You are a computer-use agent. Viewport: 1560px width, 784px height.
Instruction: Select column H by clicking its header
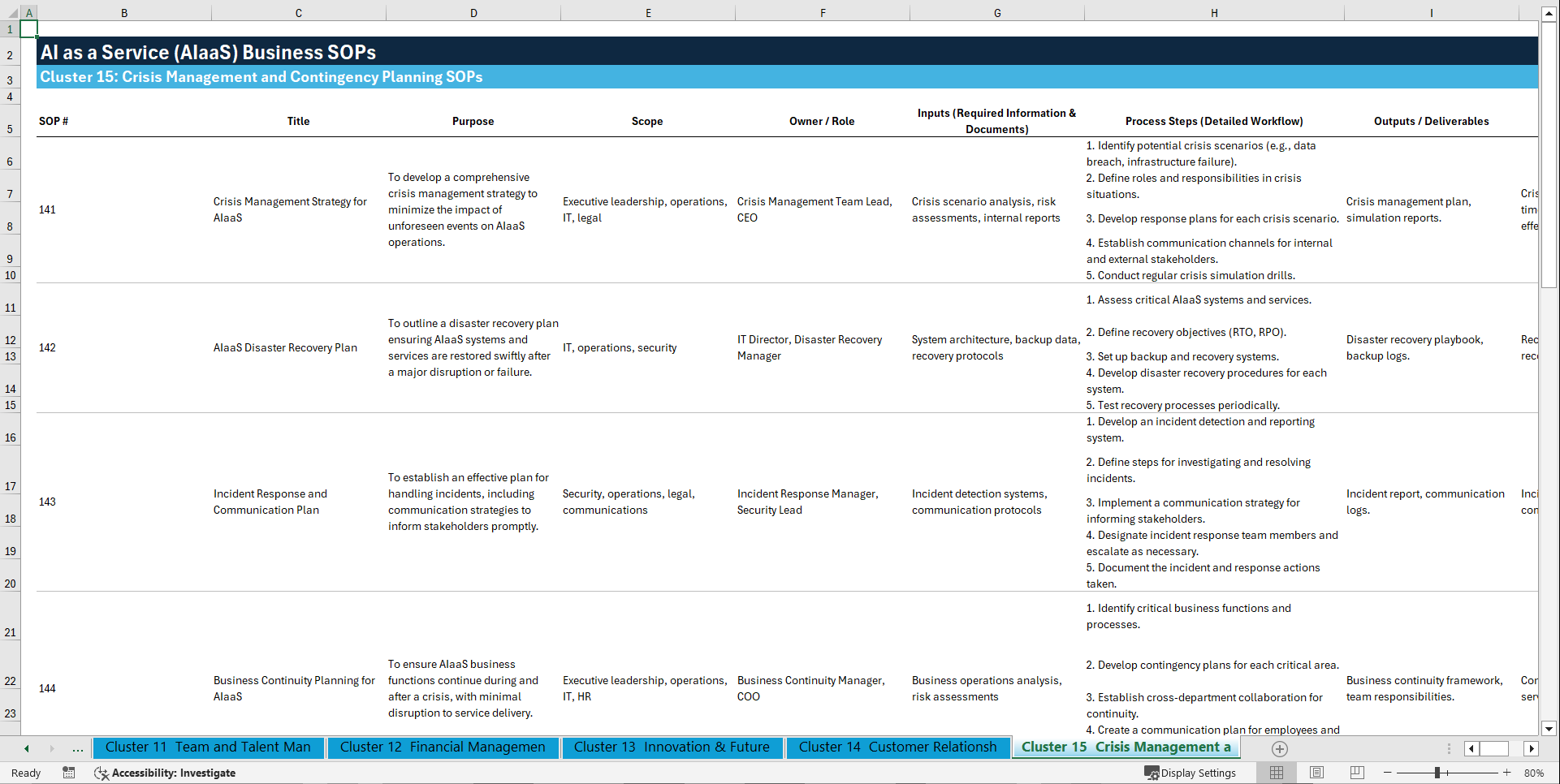[x=1213, y=12]
